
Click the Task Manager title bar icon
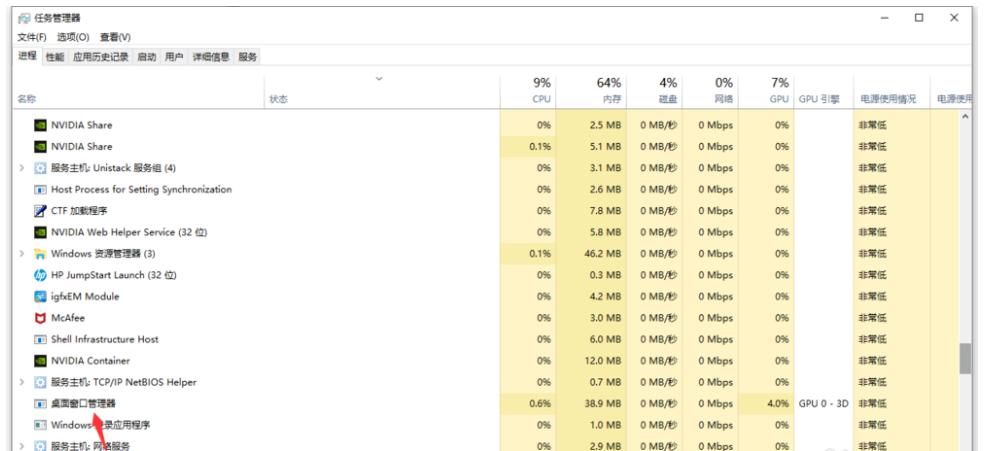tap(24, 18)
